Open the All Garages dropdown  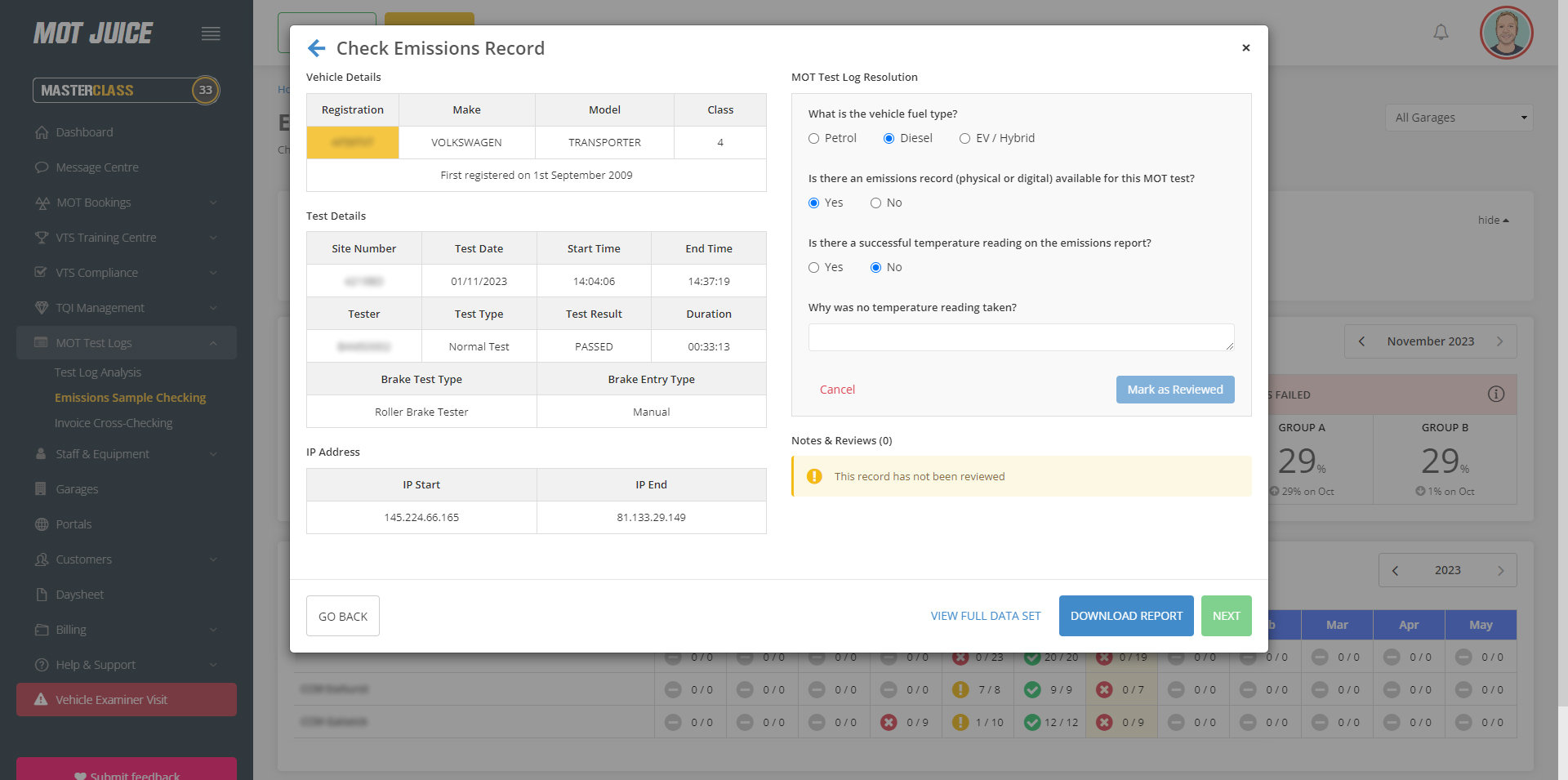tap(1459, 118)
